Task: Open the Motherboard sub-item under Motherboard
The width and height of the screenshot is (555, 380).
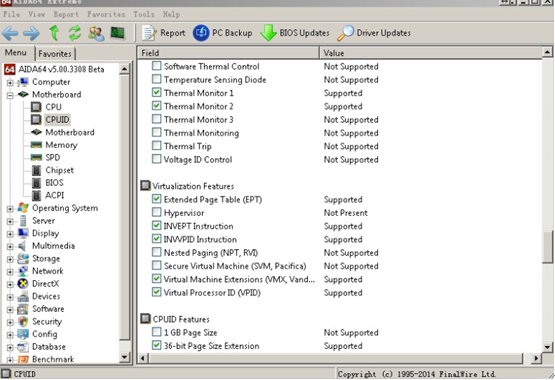Action: pyautogui.click(x=70, y=132)
